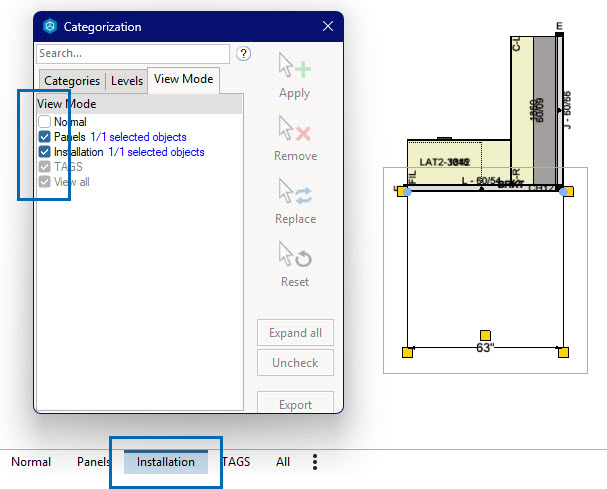Image resolution: width=607 pixels, height=489 pixels.
Task: Select the Installation bottom tab
Action: click(166, 462)
